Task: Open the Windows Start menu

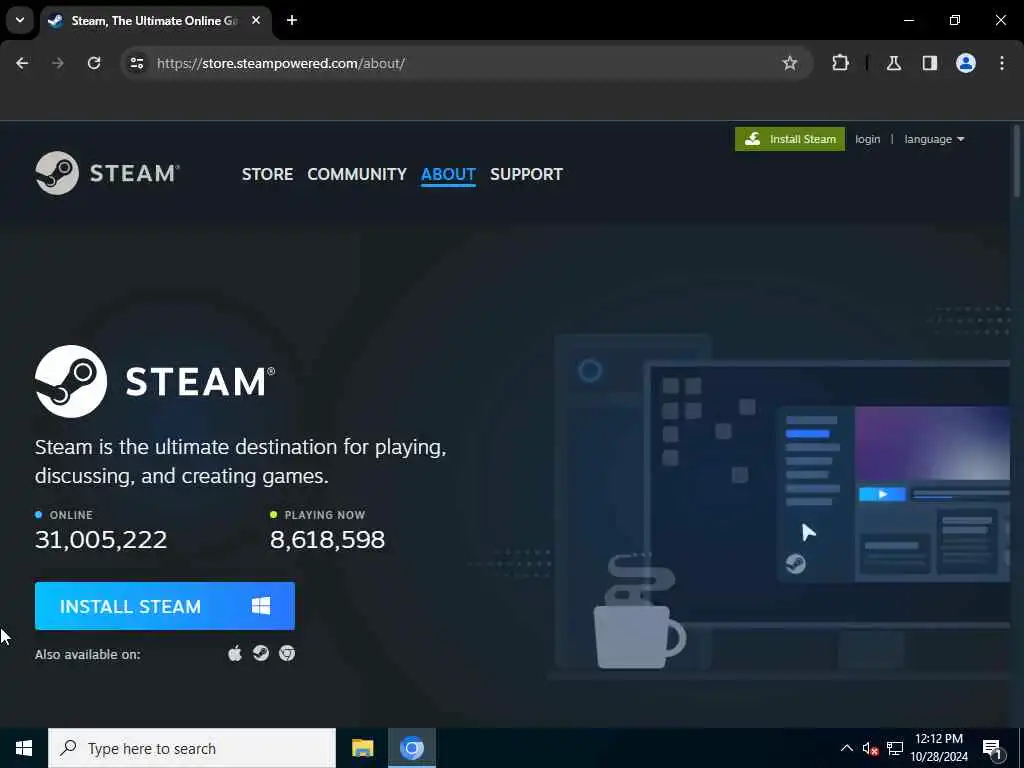Action: 24,748
